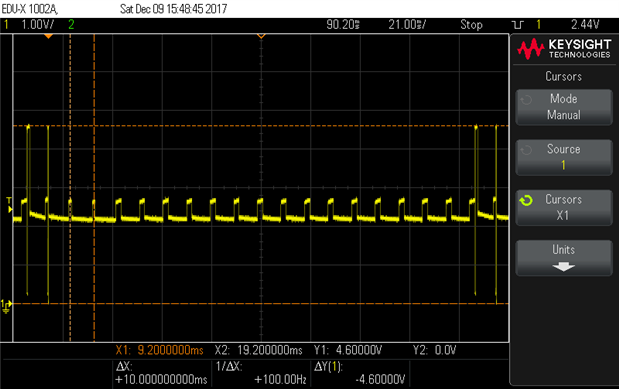Viewport: 619px width, 389px height.
Task: Click the center time reference triangle marker
Action: (261, 36)
